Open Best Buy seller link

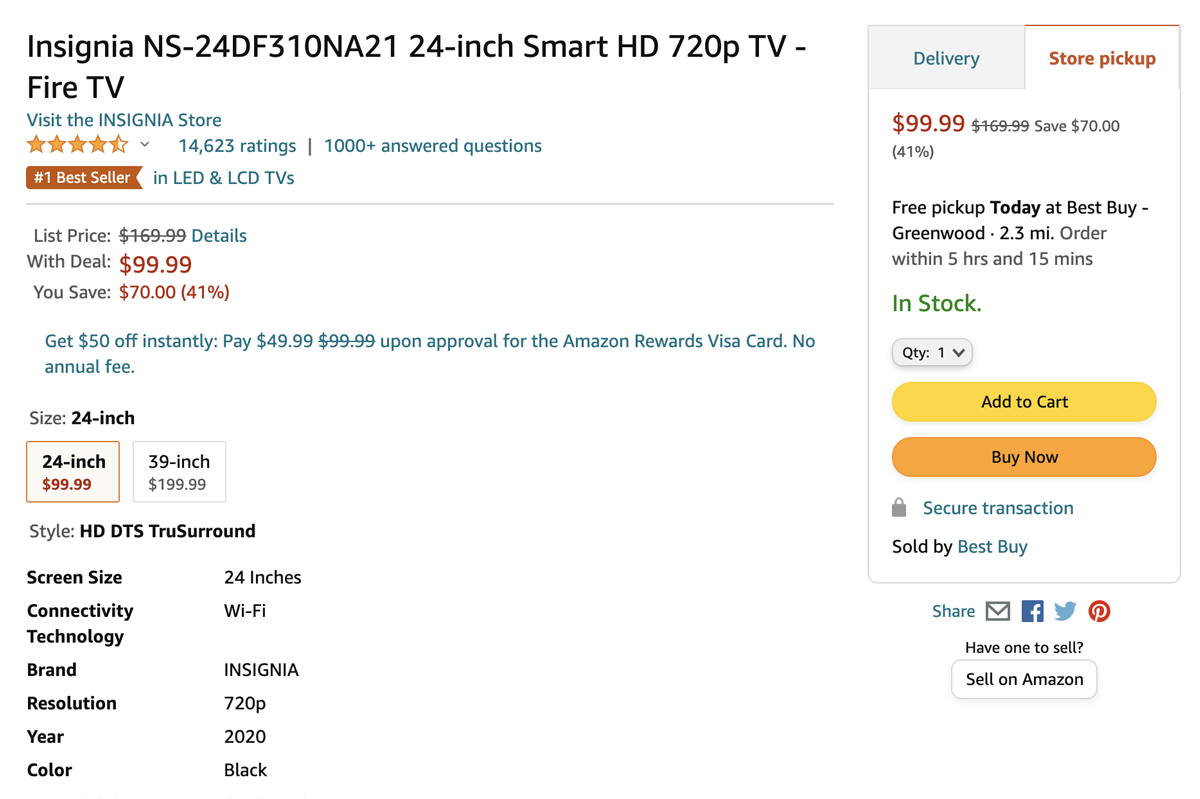[992, 547]
